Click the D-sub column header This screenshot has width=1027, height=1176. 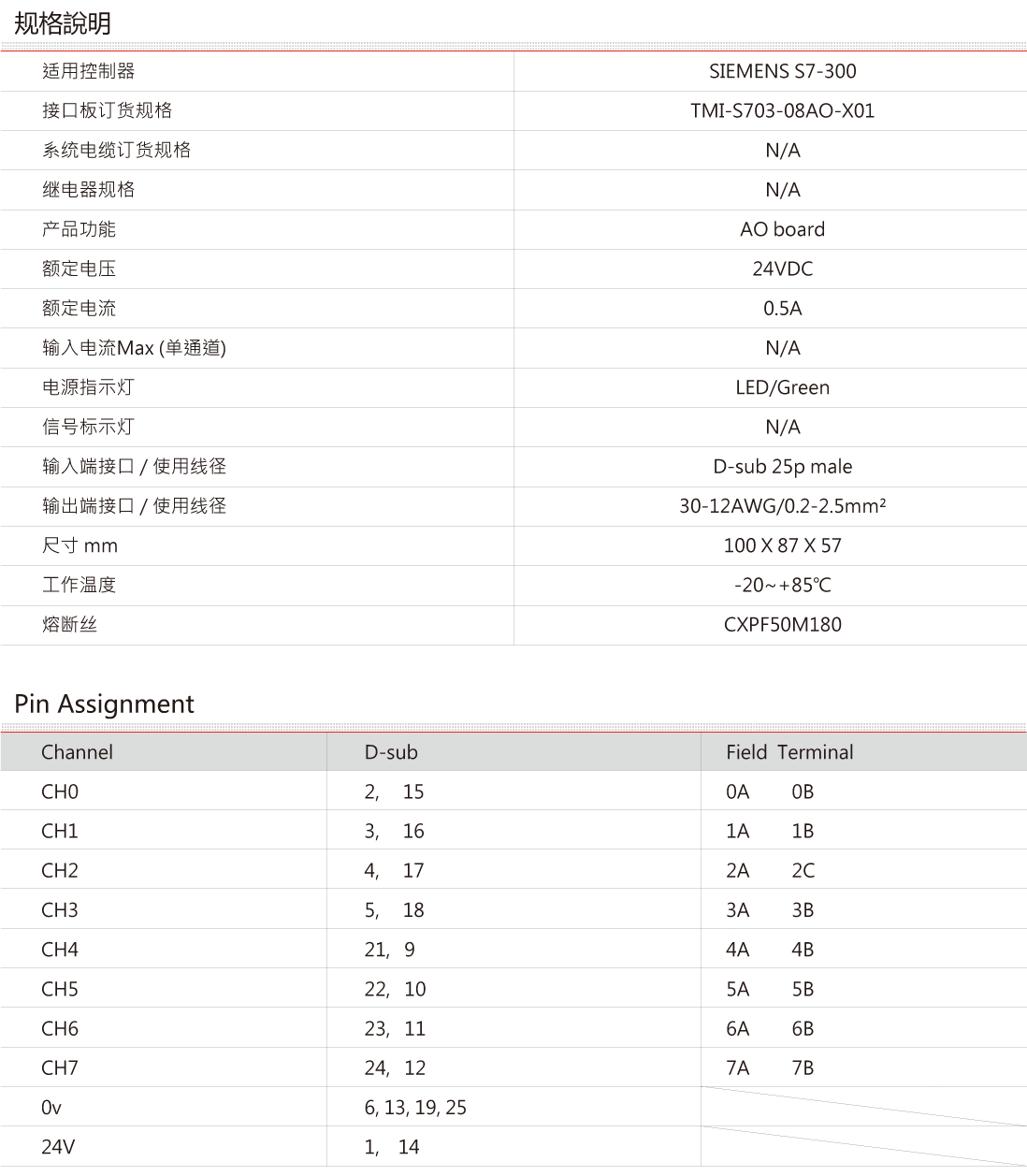click(391, 752)
